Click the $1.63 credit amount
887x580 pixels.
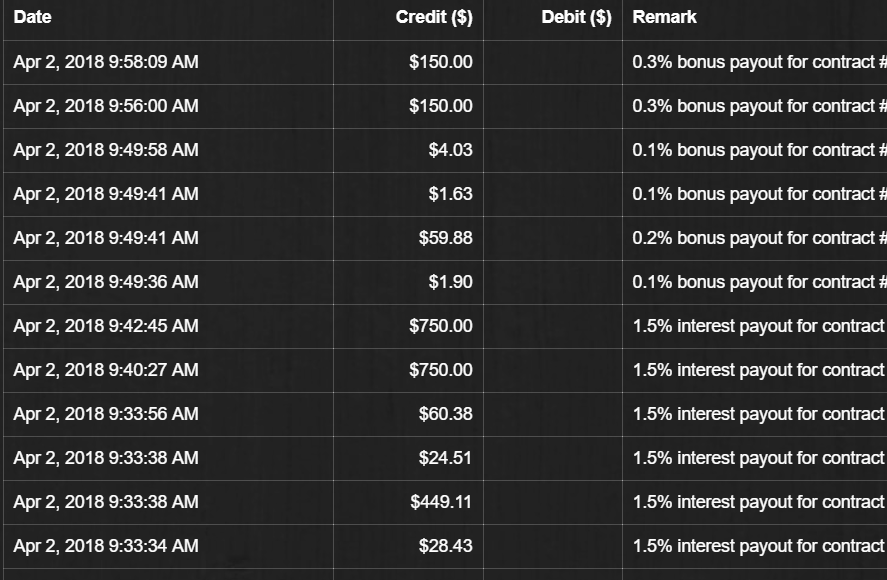point(450,194)
